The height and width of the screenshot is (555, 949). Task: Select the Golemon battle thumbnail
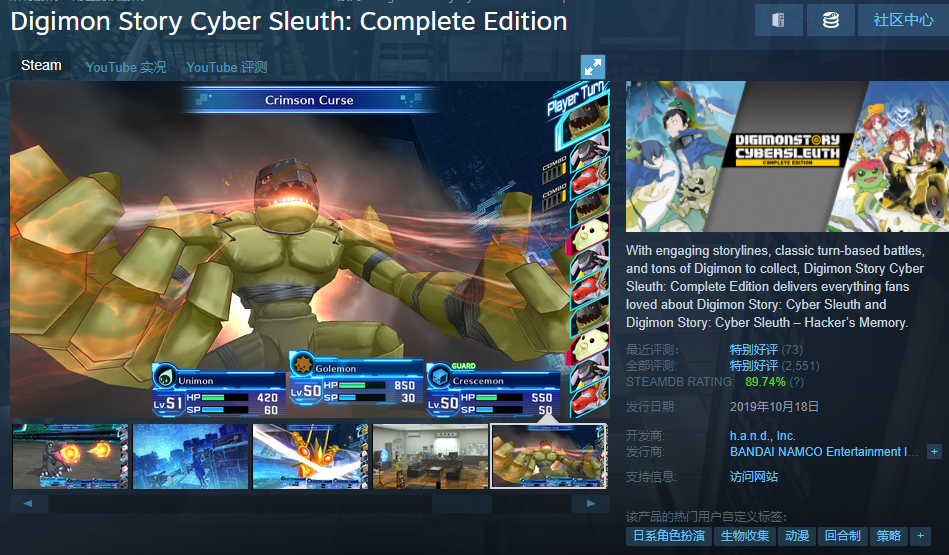click(x=549, y=456)
